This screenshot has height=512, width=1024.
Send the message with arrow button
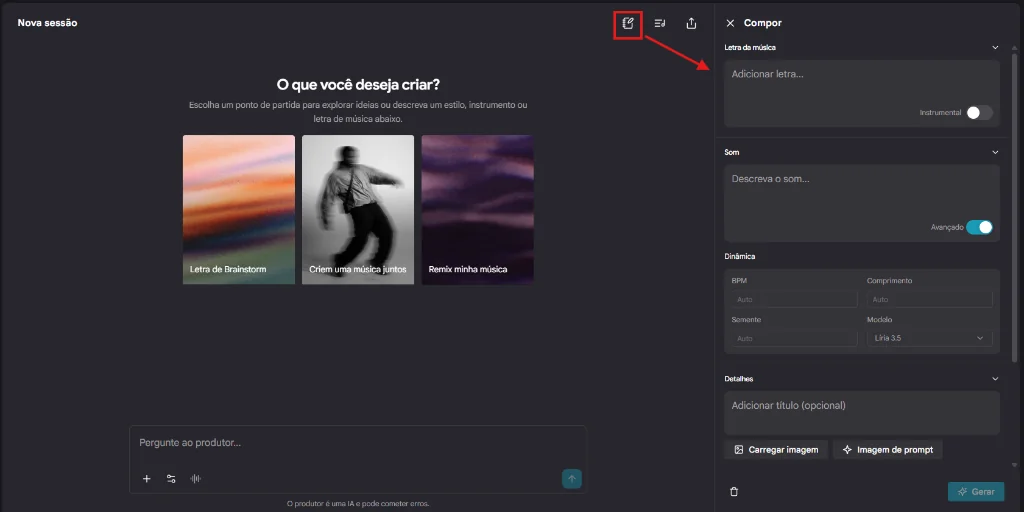(x=571, y=479)
